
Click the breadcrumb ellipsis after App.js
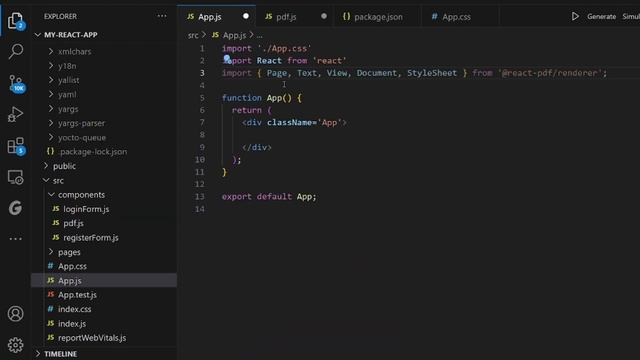(260, 36)
